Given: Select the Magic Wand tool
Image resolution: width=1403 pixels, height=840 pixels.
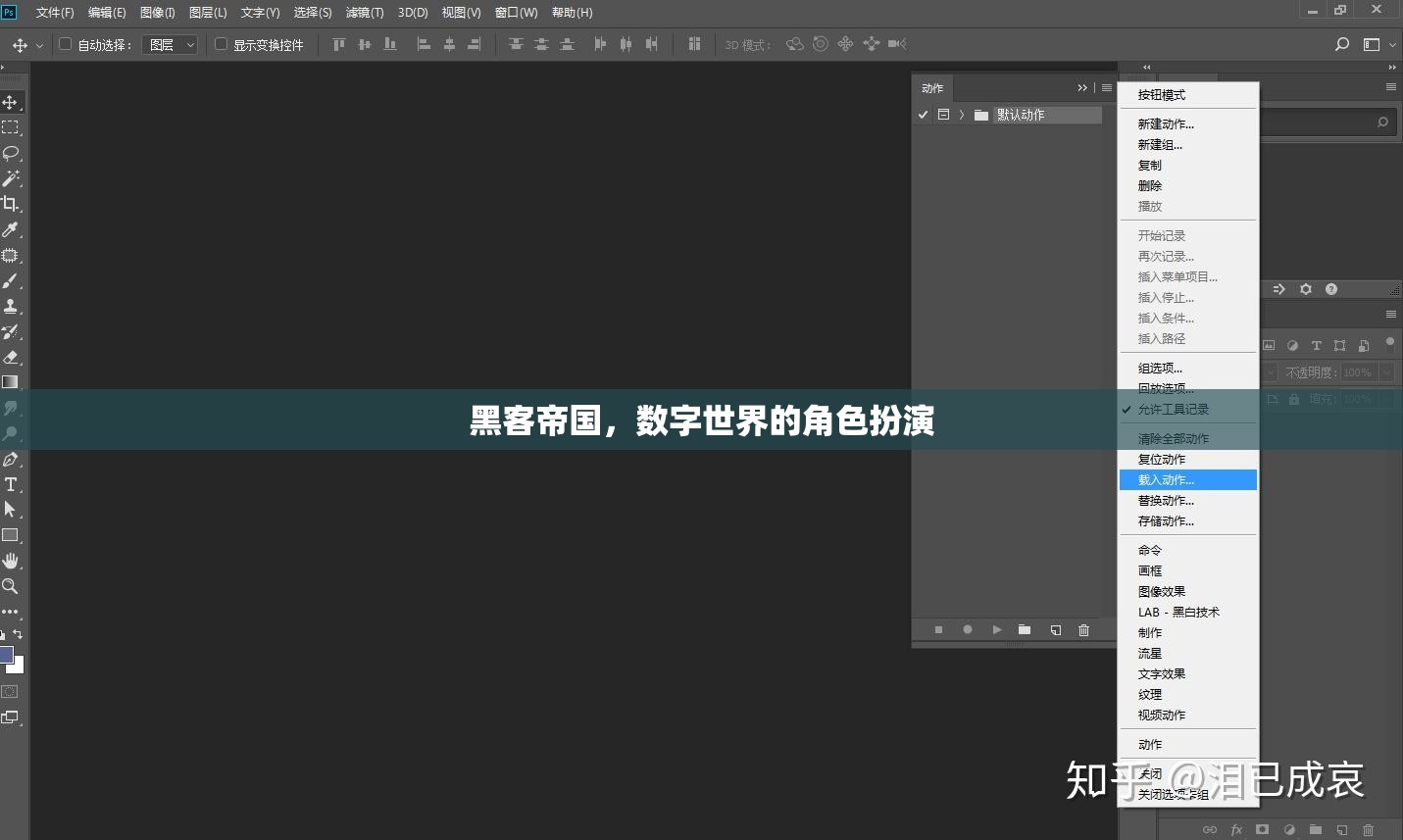Looking at the screenshot, I should coord(10,178).
